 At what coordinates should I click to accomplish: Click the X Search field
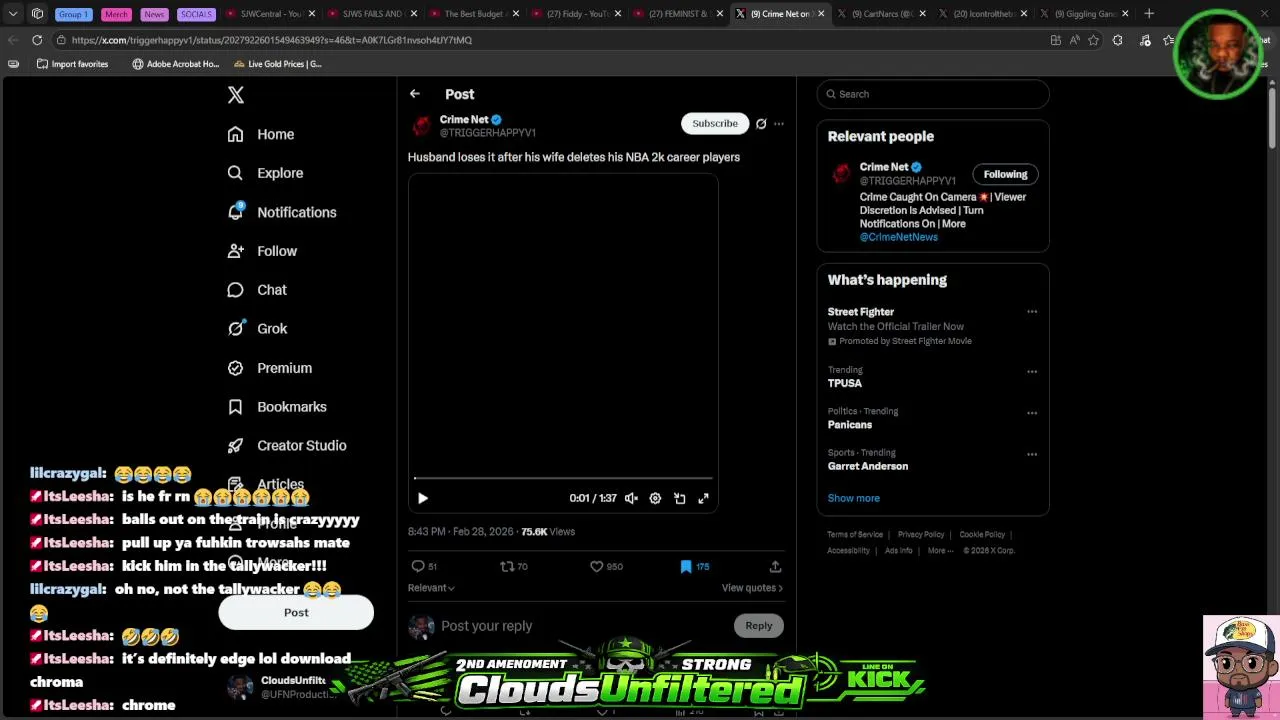tap(933, 94)
